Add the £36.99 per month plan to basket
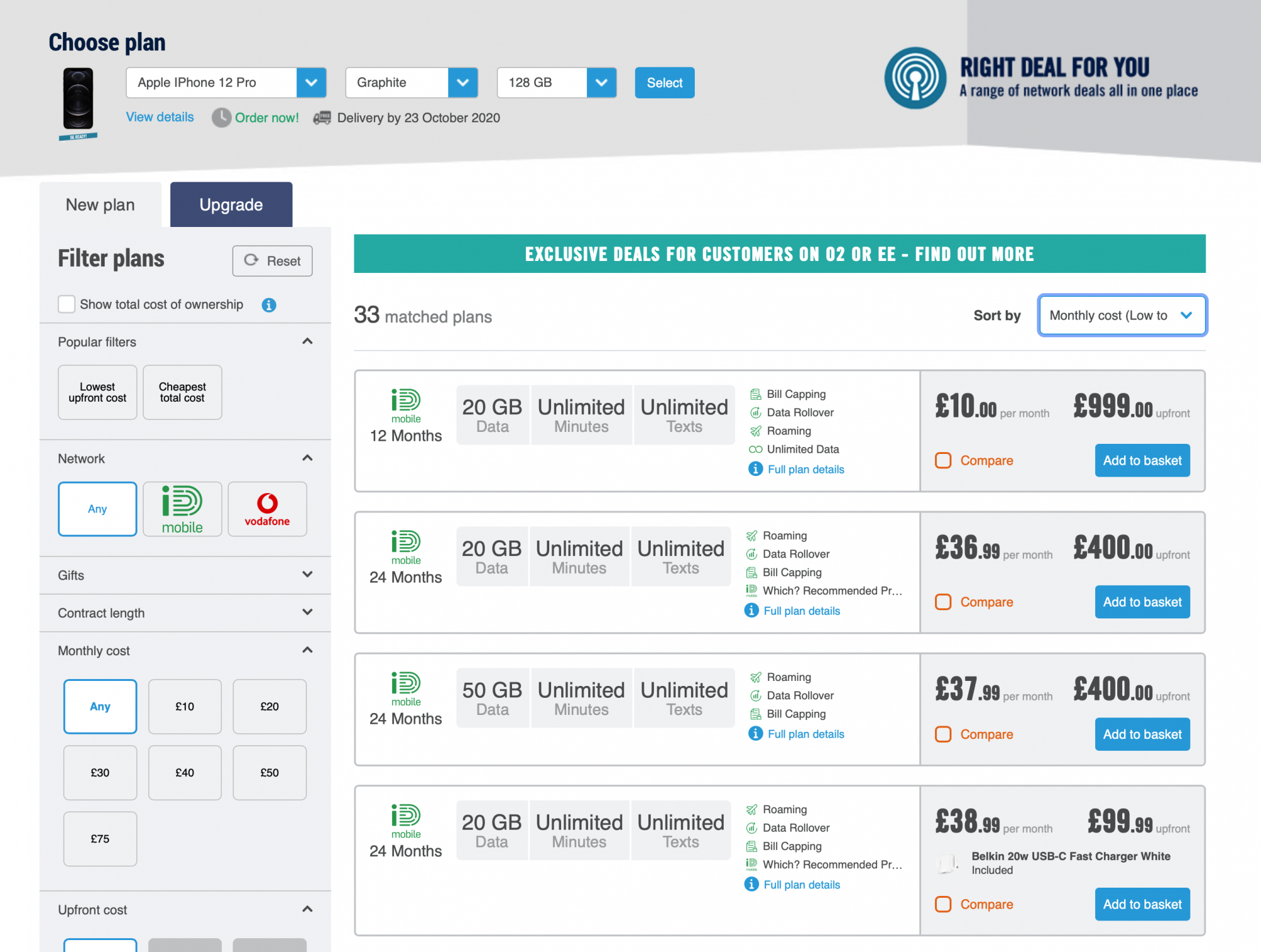The width and height of the screenshot is (1261, 952). tap(1142, 602)
